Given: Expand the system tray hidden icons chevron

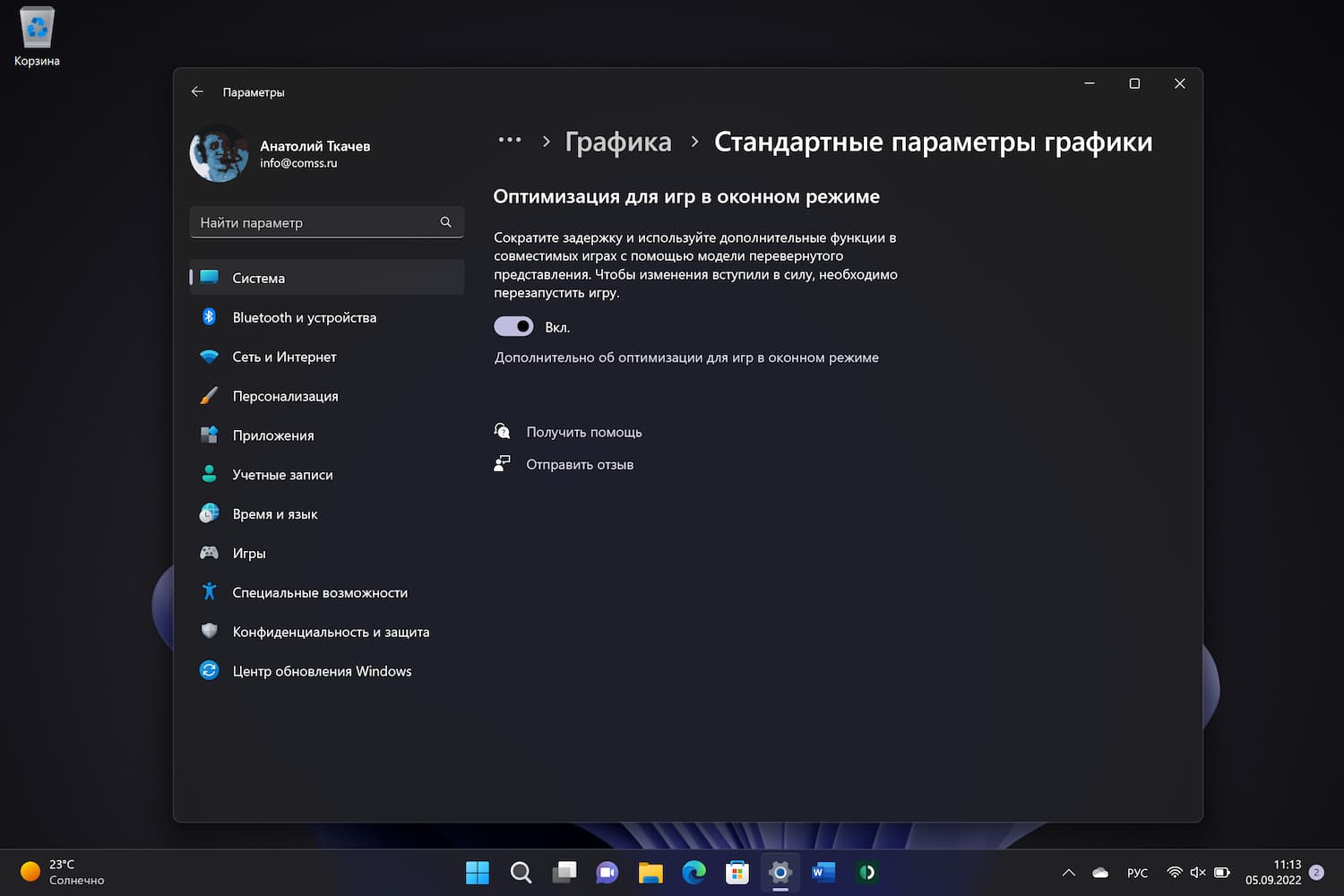Looking at the screenshot, I should pos(1068,873).
